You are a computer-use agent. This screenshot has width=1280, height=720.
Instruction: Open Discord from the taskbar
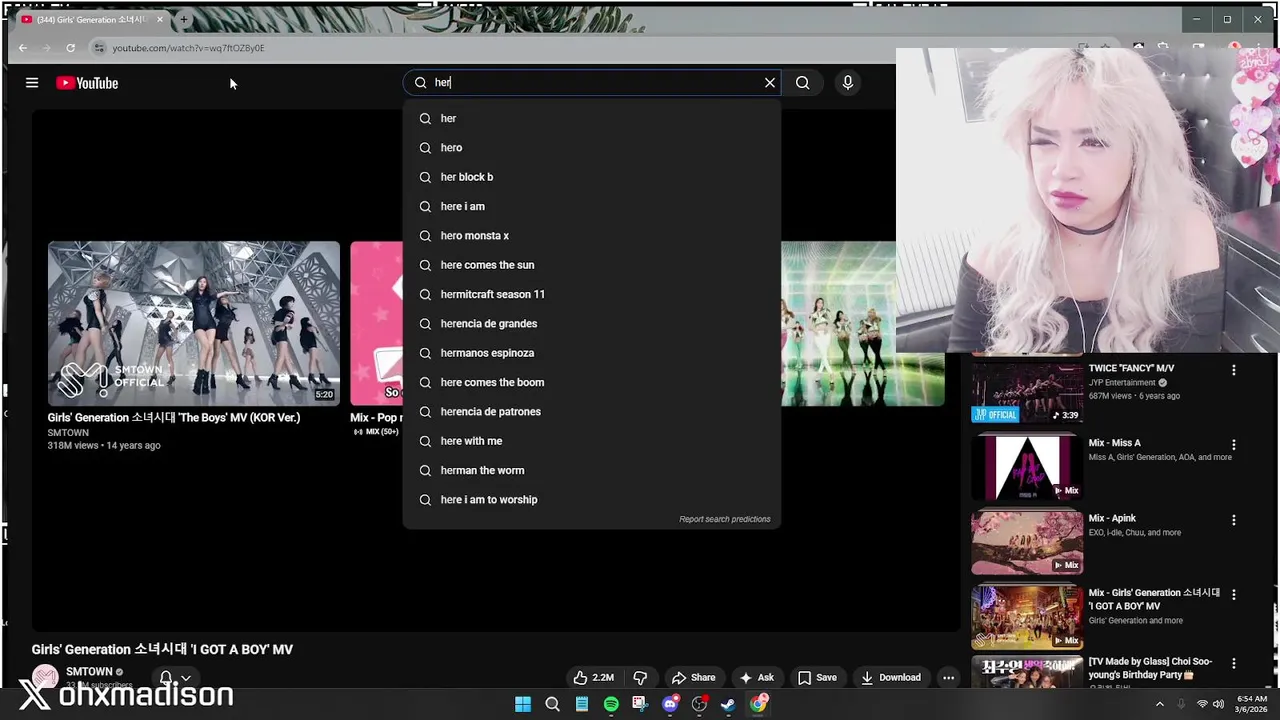coord(670,704)
